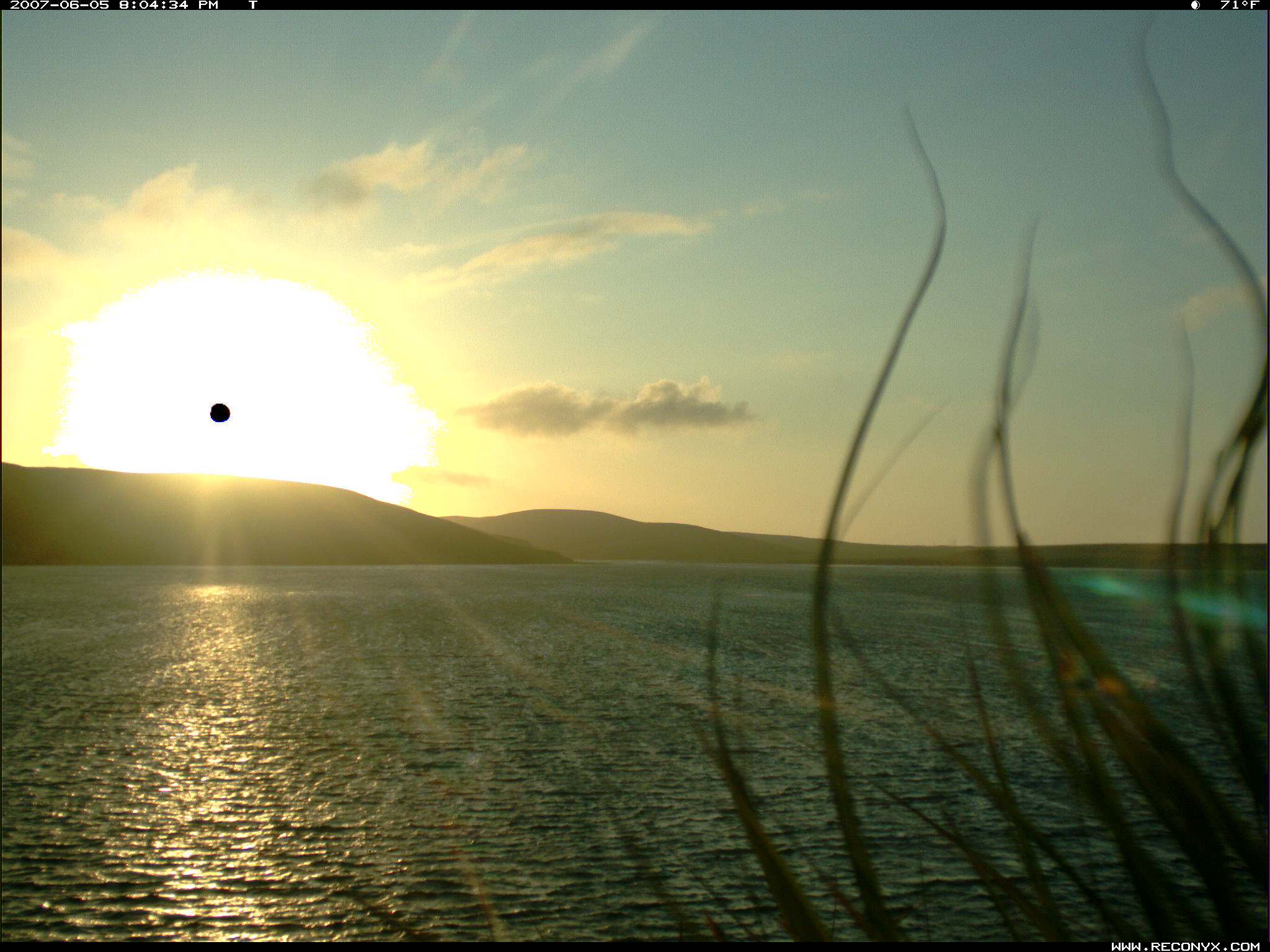Screen dimensions: 1270x952
Task: Click the black dot inside the sun
Action: (x=220, y=413)
